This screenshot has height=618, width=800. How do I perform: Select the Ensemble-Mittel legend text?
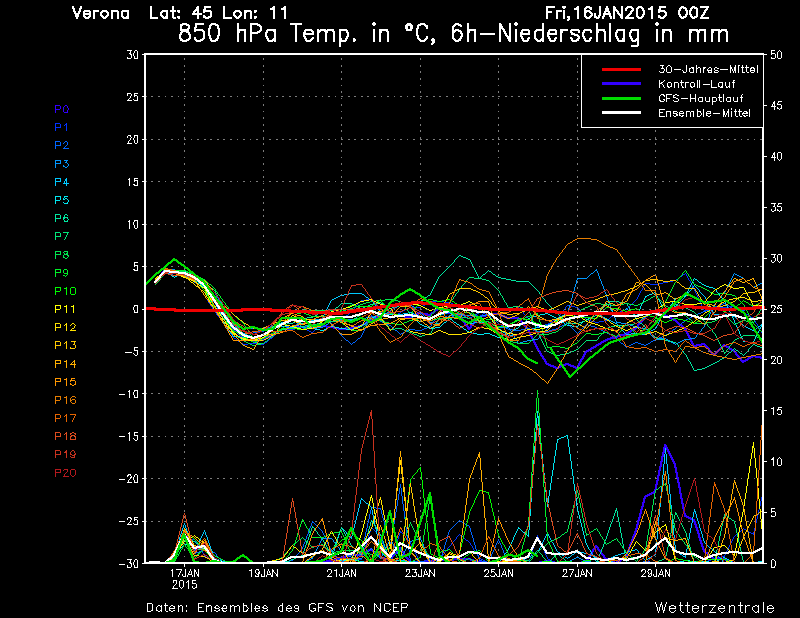[704, 113]
